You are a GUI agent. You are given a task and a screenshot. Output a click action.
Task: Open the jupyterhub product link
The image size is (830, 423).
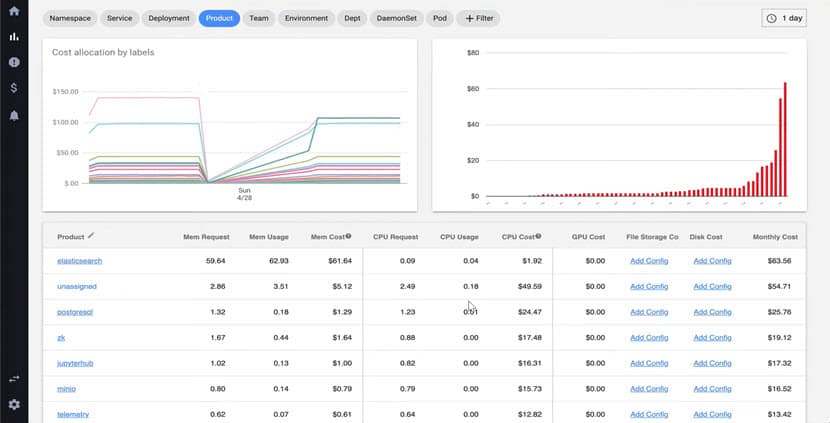pyautogui.click(x=75, y=363)
